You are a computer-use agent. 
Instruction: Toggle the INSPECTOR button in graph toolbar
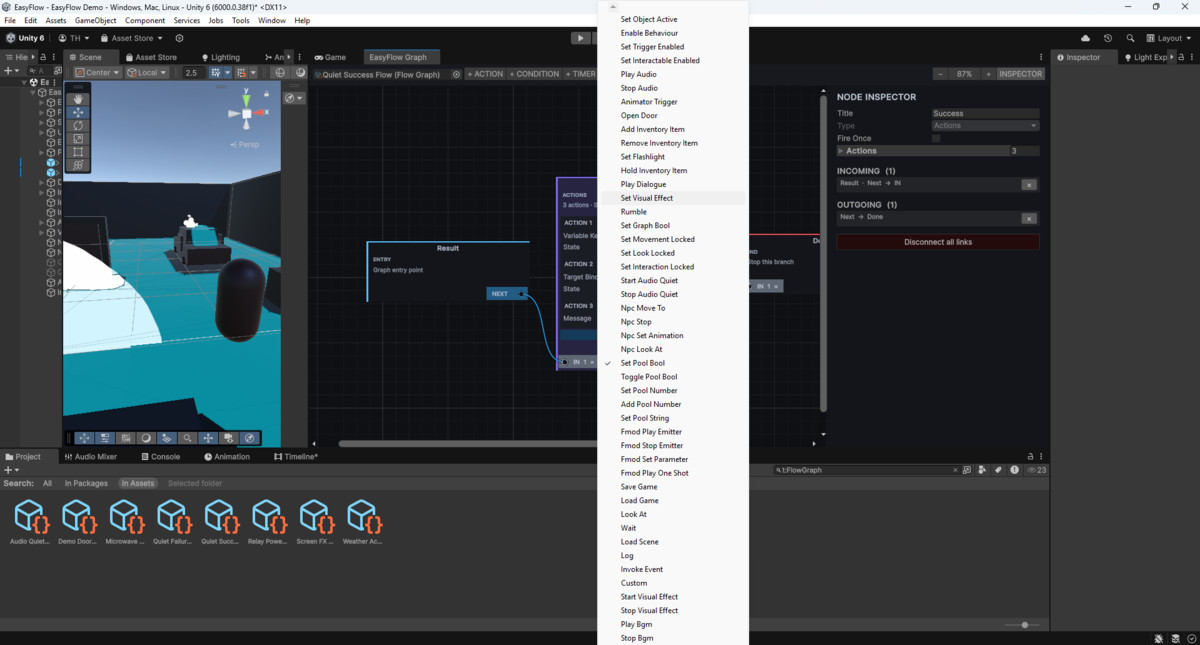click(x=1020, y=74)
